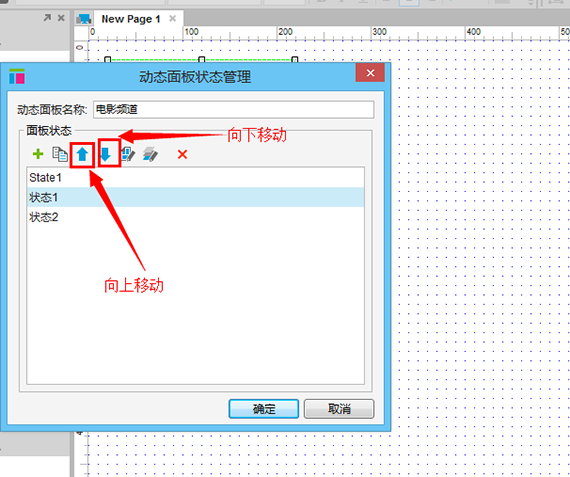Image resolution: width=570 pixels, height=477 pixels.
Task: Close the dynamic panel state manager dialog
Action: coord(370,73)
